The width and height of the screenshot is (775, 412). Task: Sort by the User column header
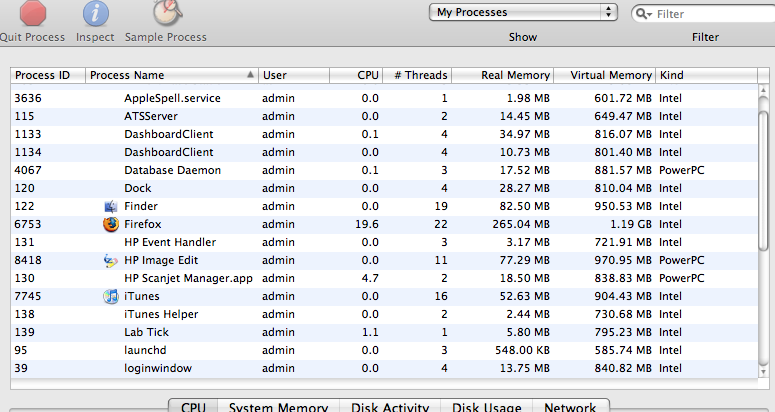(x=294, y=75)
